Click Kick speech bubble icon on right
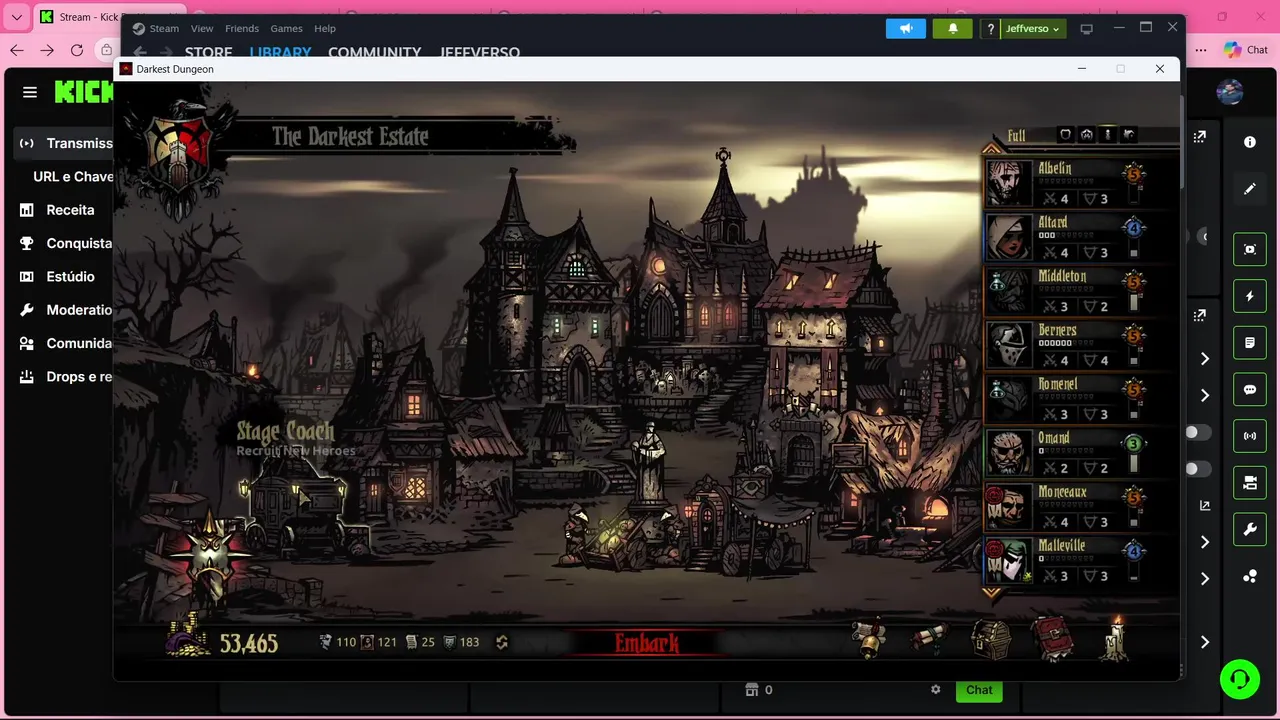This screenshot has height=720, width=1280. [1250, 390]
